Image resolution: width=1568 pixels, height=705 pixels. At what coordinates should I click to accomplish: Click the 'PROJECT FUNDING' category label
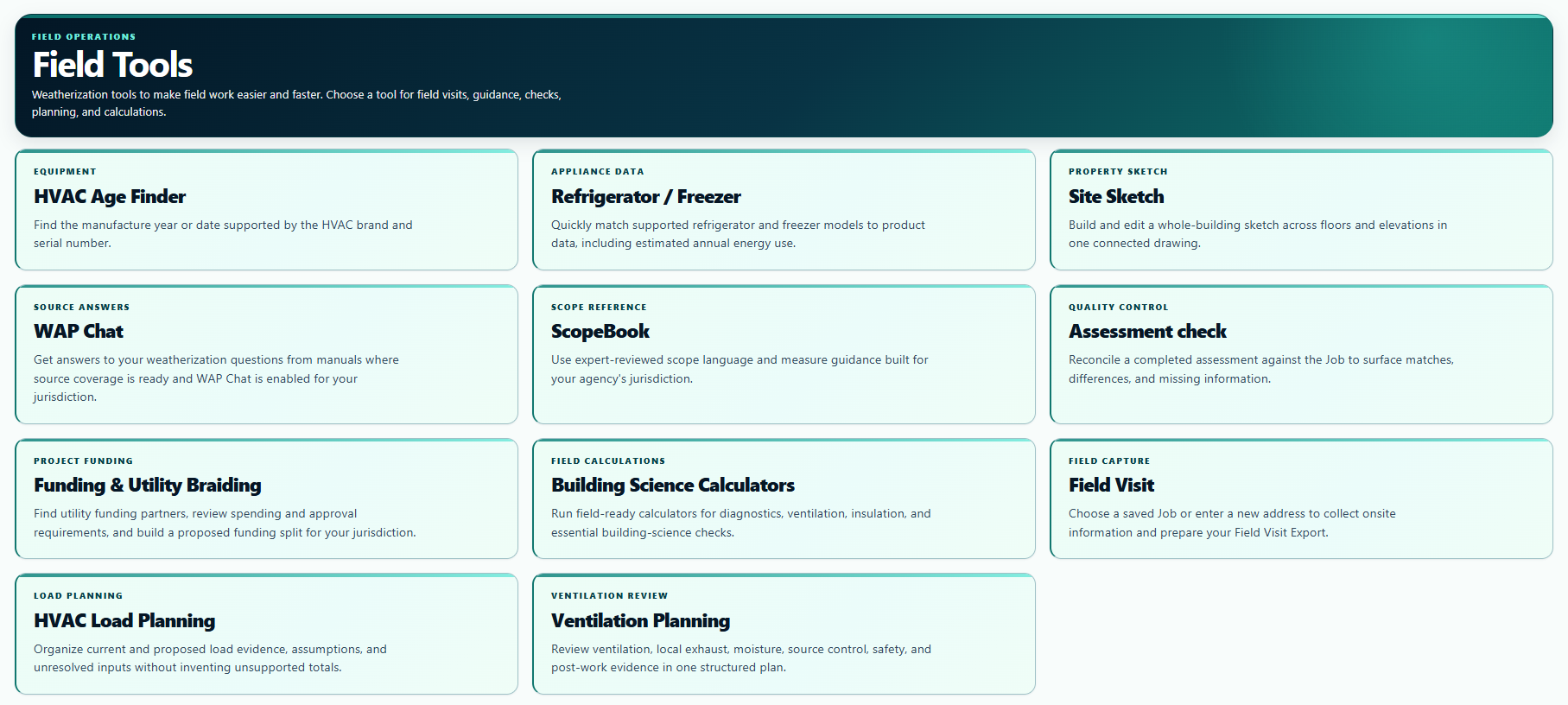pos(83,461)
